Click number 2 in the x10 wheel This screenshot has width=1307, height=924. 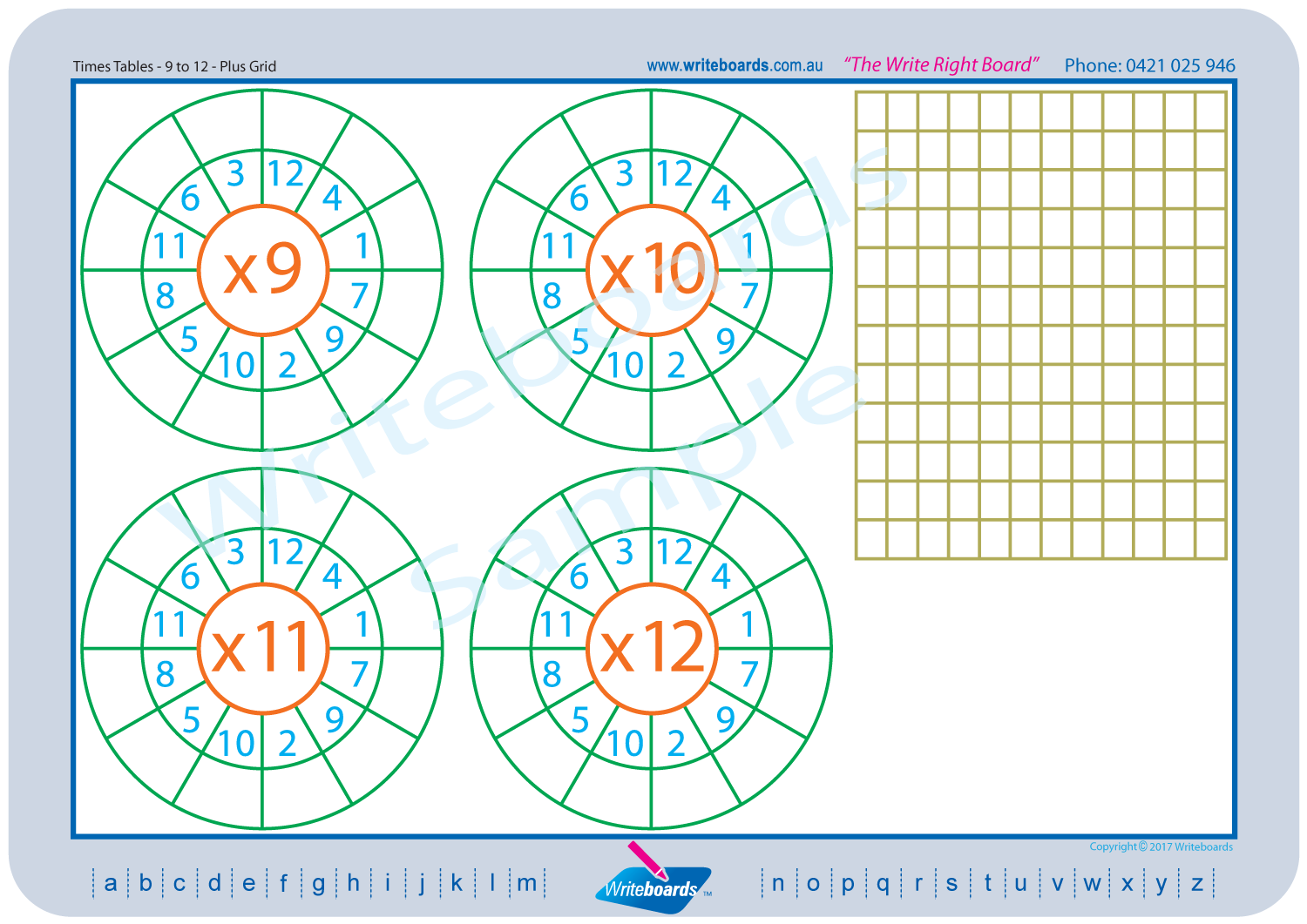[x=676, y=366]
